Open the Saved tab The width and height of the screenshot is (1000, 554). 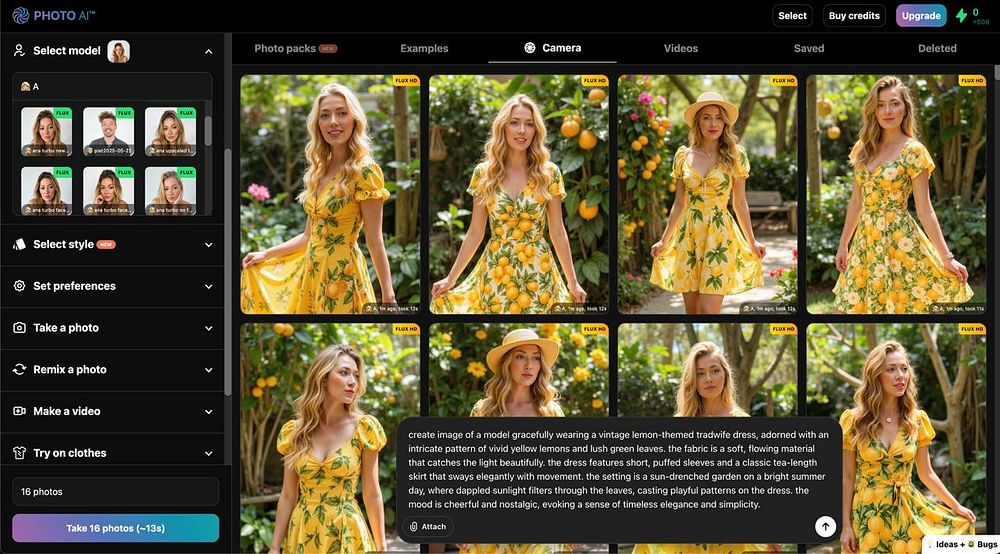coord(809,48)
